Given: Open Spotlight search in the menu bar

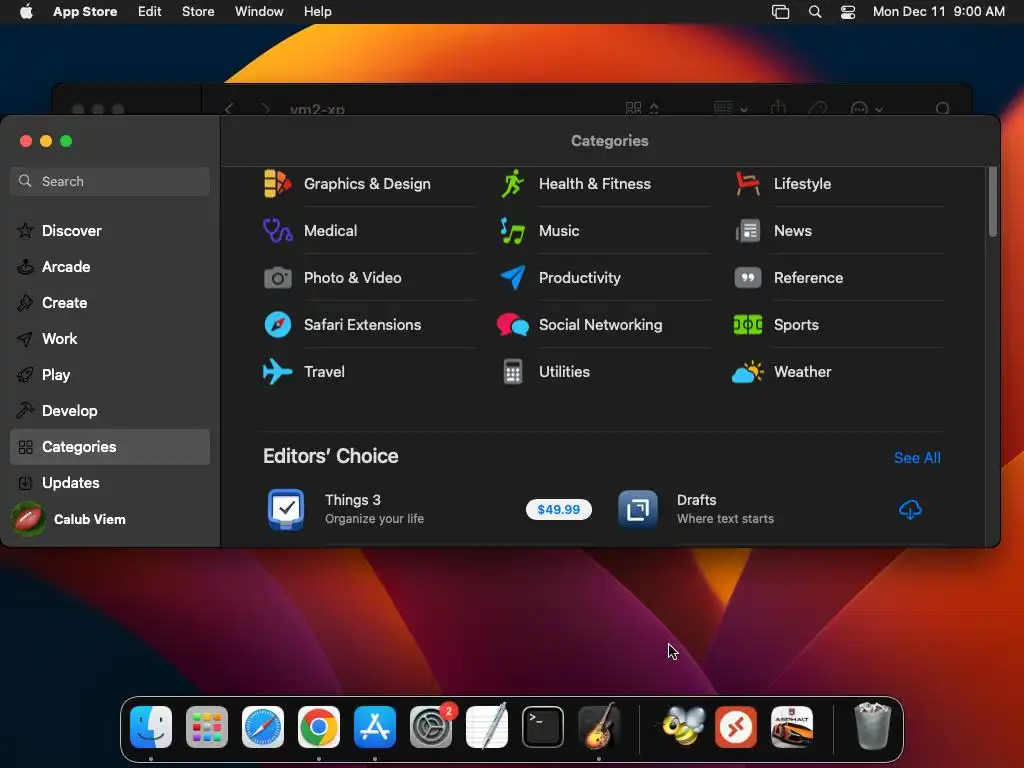Looking at the screenshot, I should tap(815, 12).
